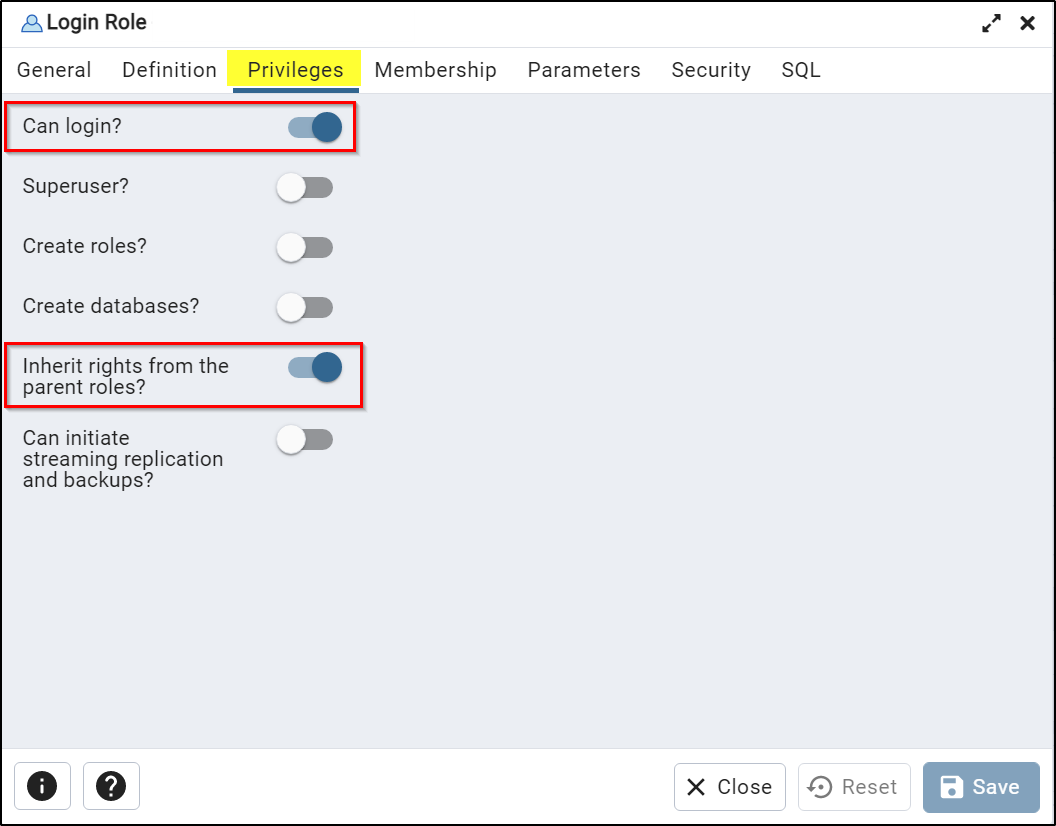The image size is (1056, 826).
Task: Disable Inherit rights from parent roles toggle
Action: 315,367
